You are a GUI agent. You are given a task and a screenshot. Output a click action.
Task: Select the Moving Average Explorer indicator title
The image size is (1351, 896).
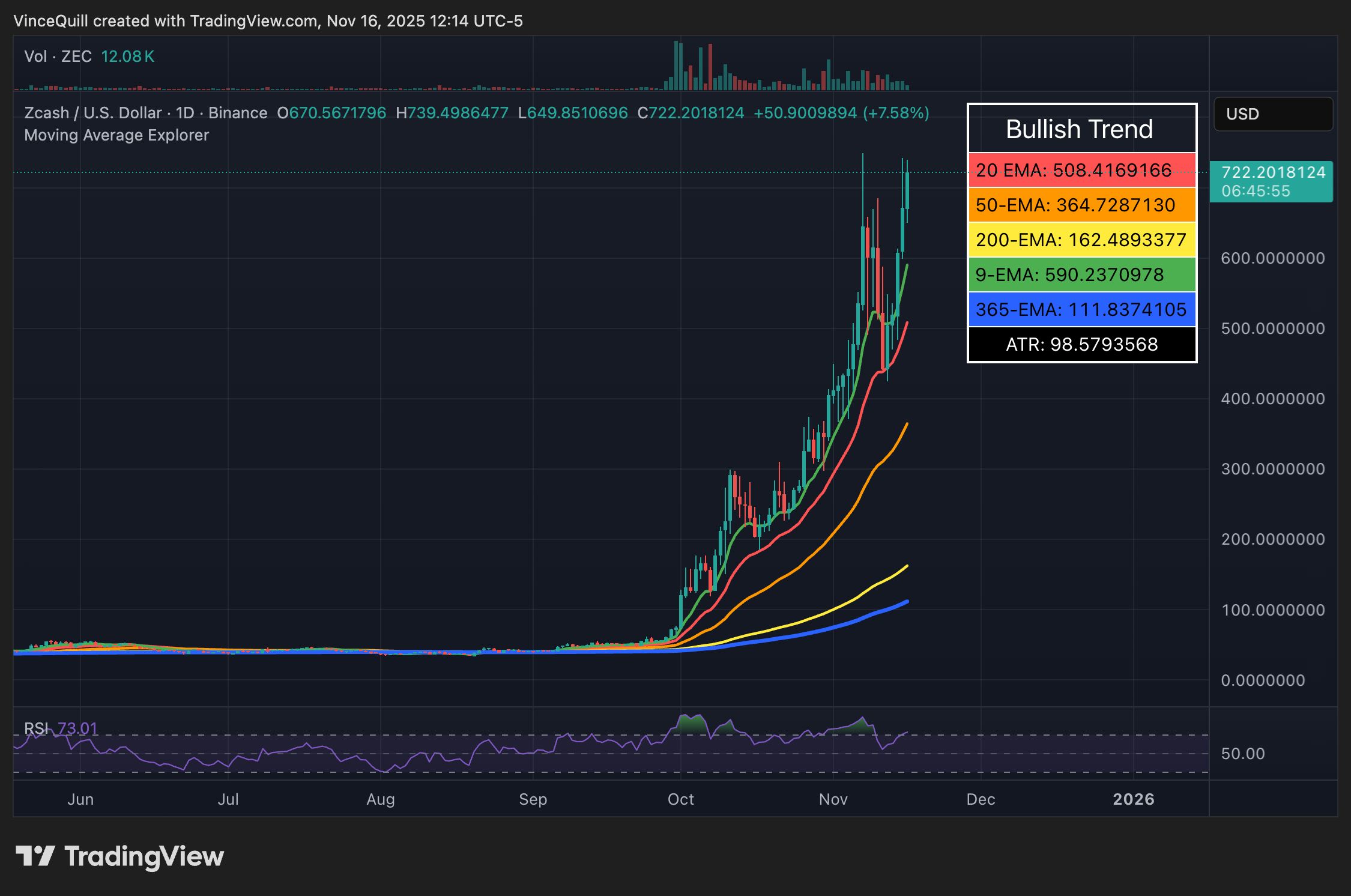[116, 135]
